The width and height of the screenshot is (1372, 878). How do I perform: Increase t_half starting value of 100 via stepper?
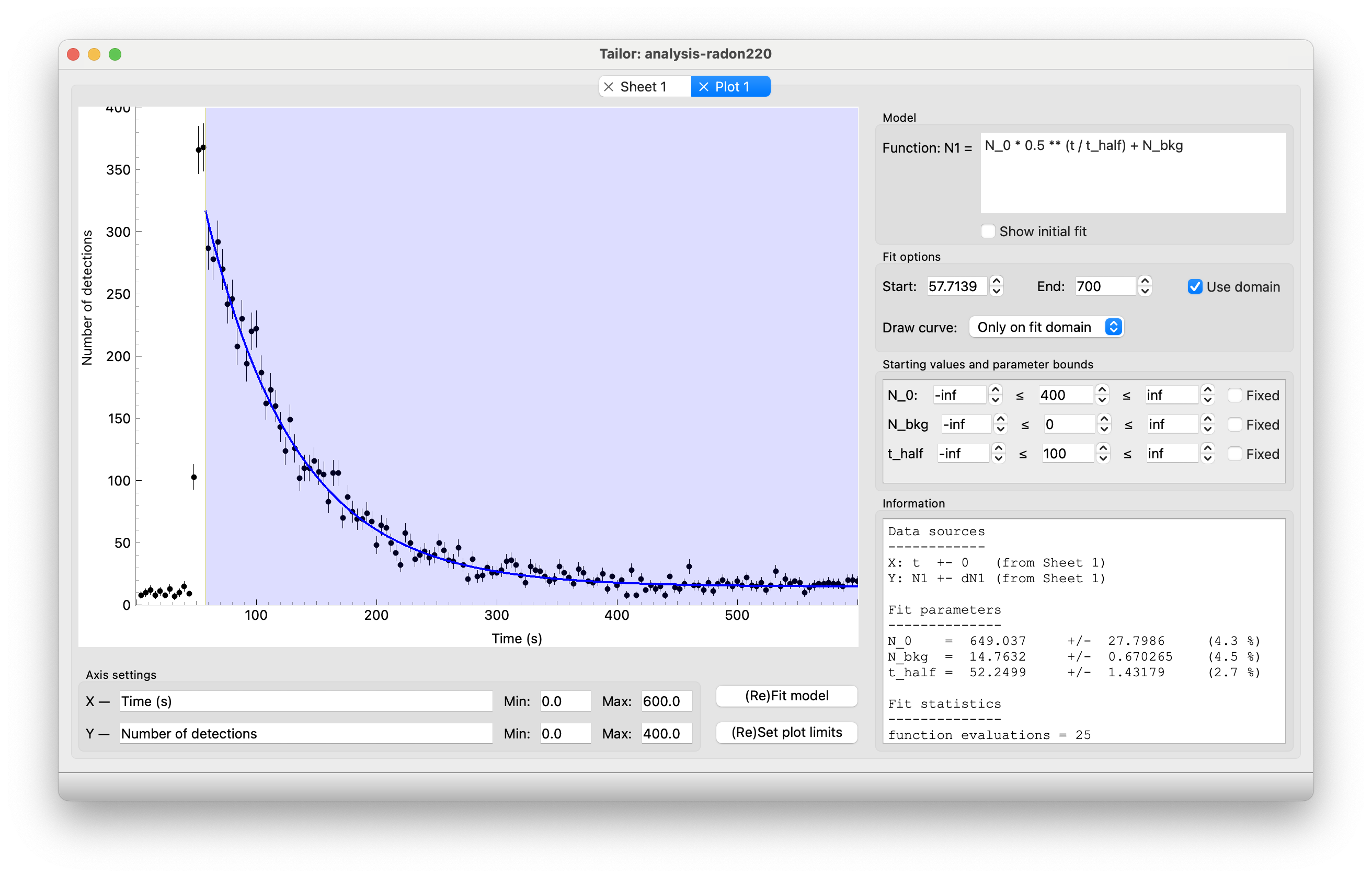[x=1103, y=449]
